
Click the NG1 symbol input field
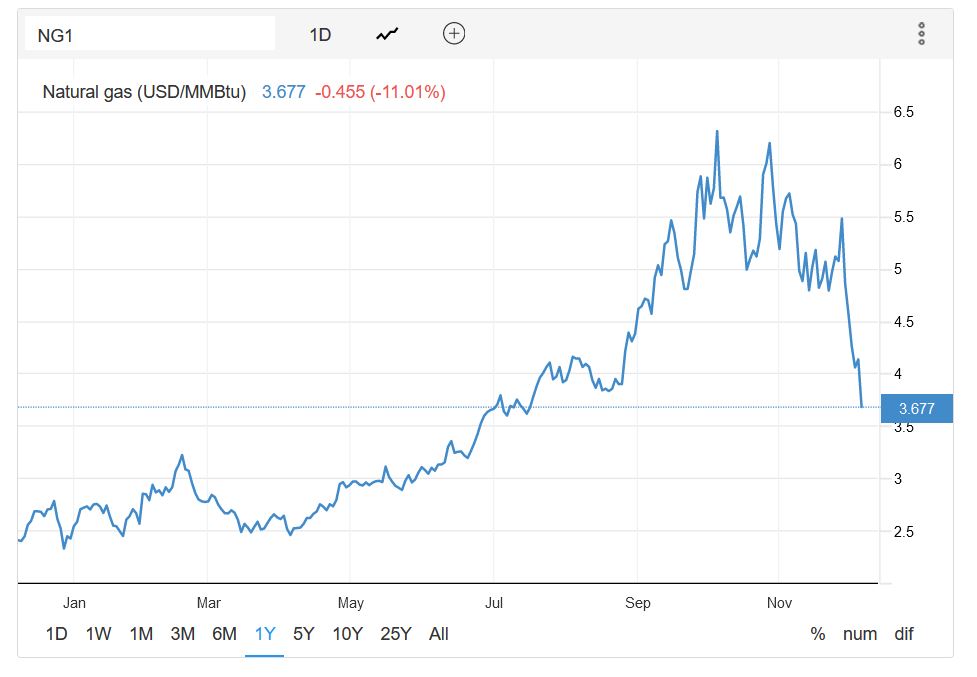point(150,32)
